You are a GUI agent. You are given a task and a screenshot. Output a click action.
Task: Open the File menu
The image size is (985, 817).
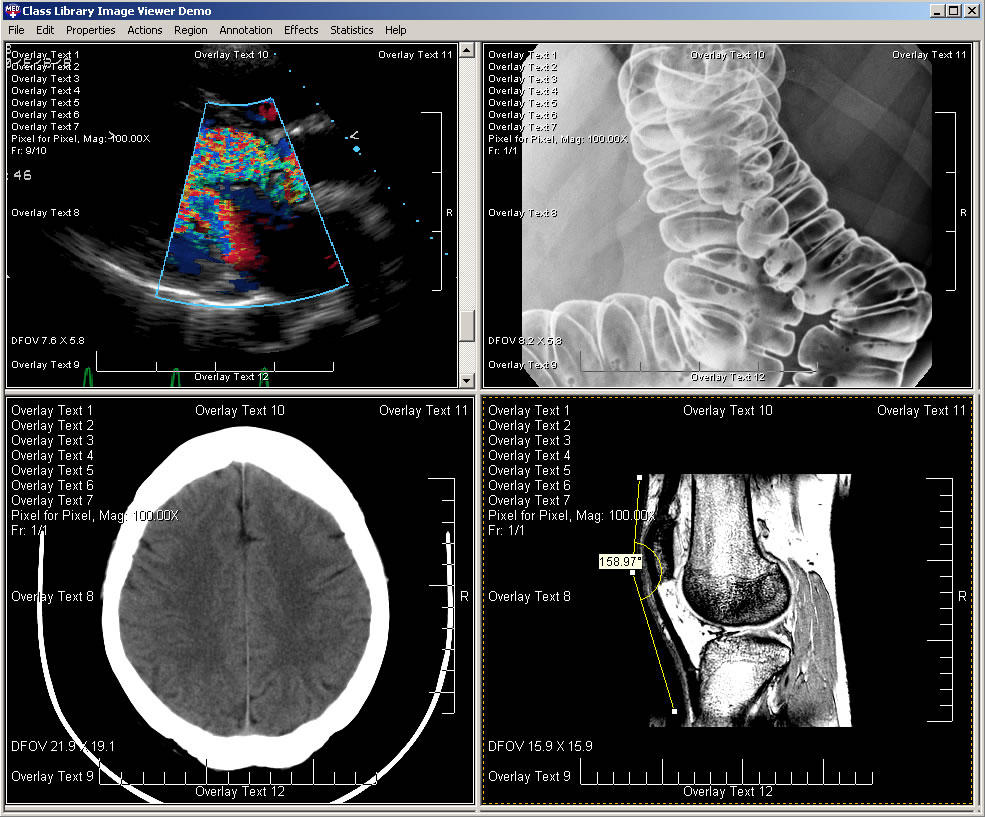tap(16, 30)
